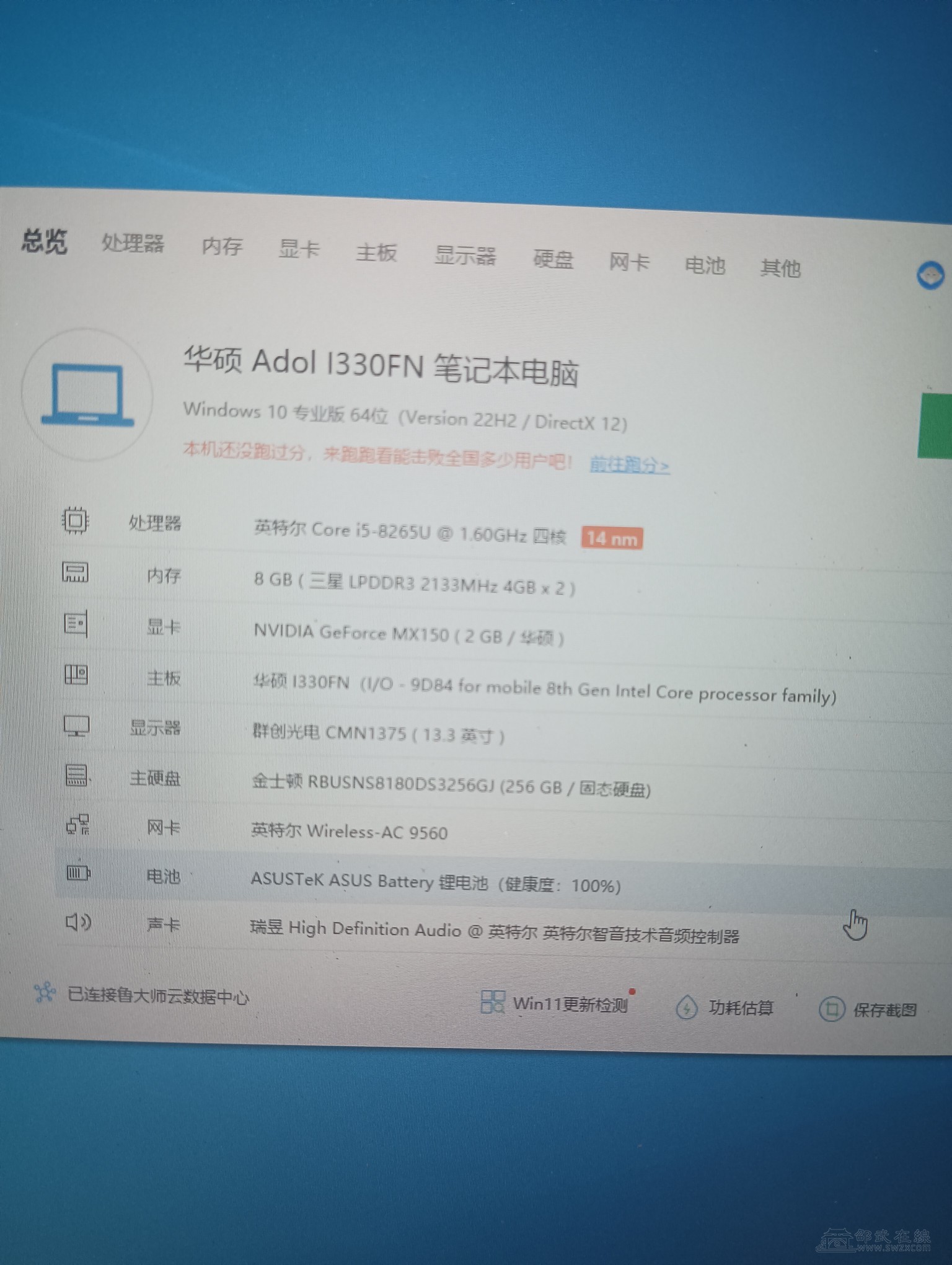952x1265 pixels.
Task: Click the save screenshot crop icon
Action: tap(831, 1009)
